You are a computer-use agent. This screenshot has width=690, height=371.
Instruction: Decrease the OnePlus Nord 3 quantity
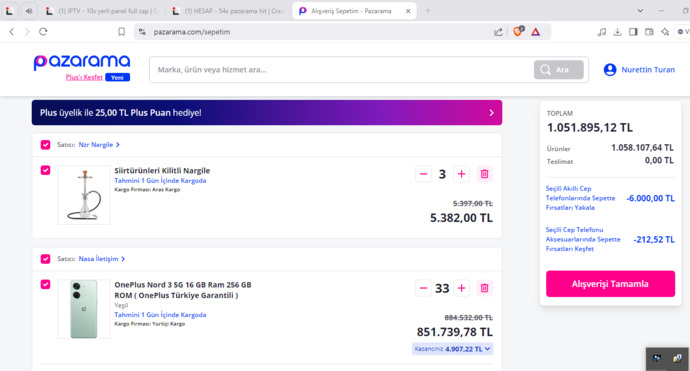click(423, 288)
